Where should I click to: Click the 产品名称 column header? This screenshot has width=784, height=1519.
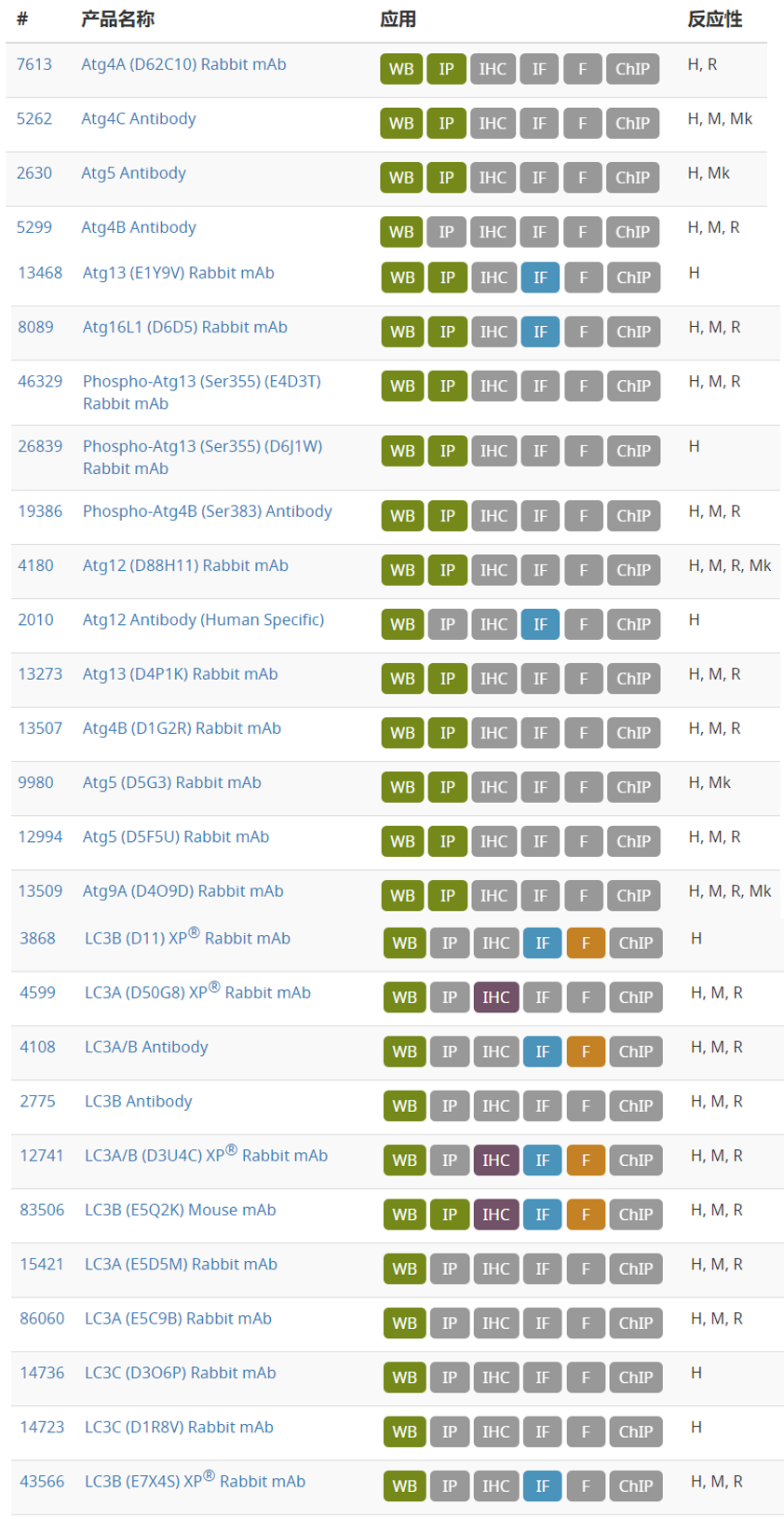click(117, 19)
